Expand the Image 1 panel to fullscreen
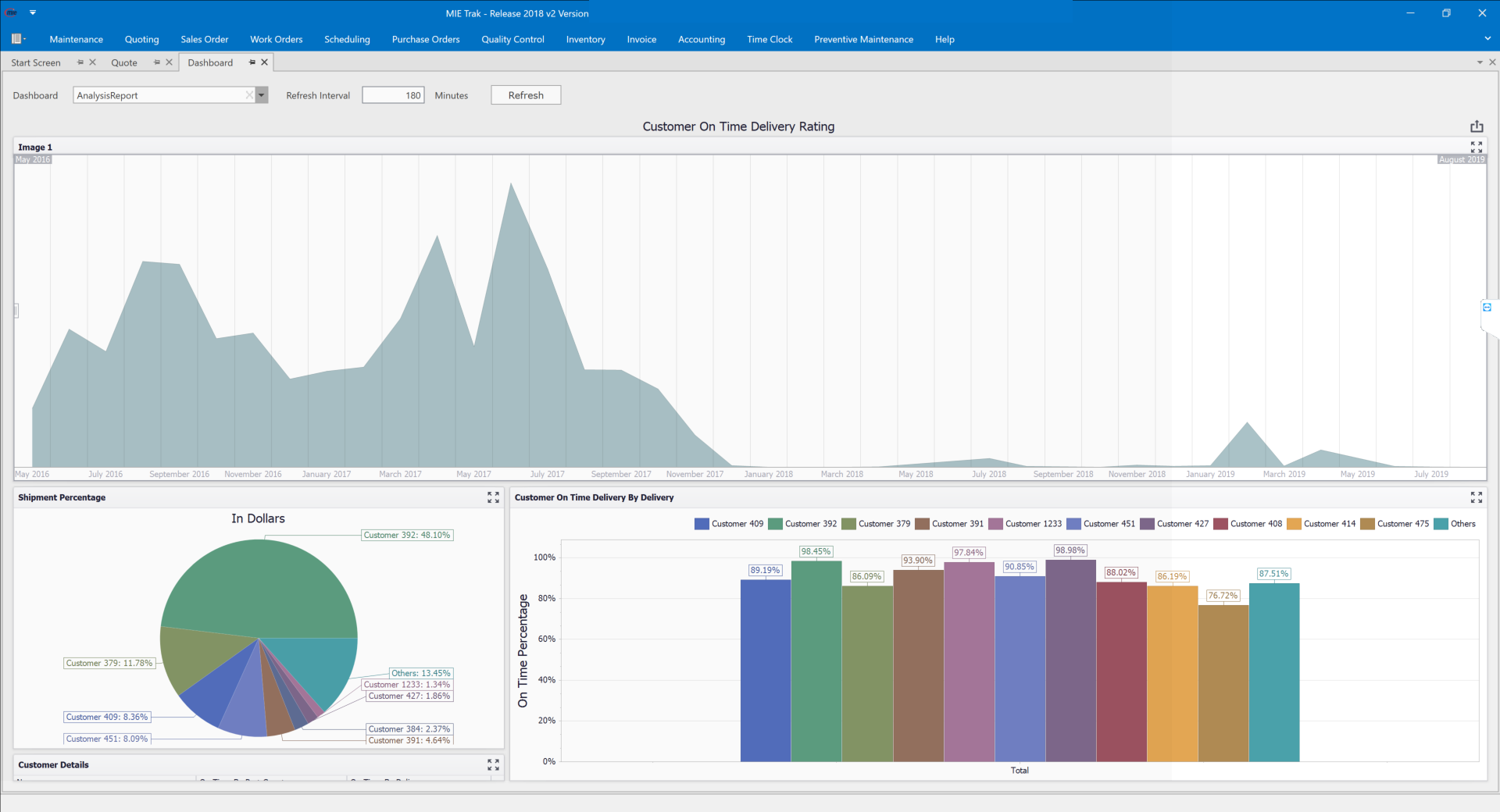This screenshot has height=812, width=1500. [1477, 147]
